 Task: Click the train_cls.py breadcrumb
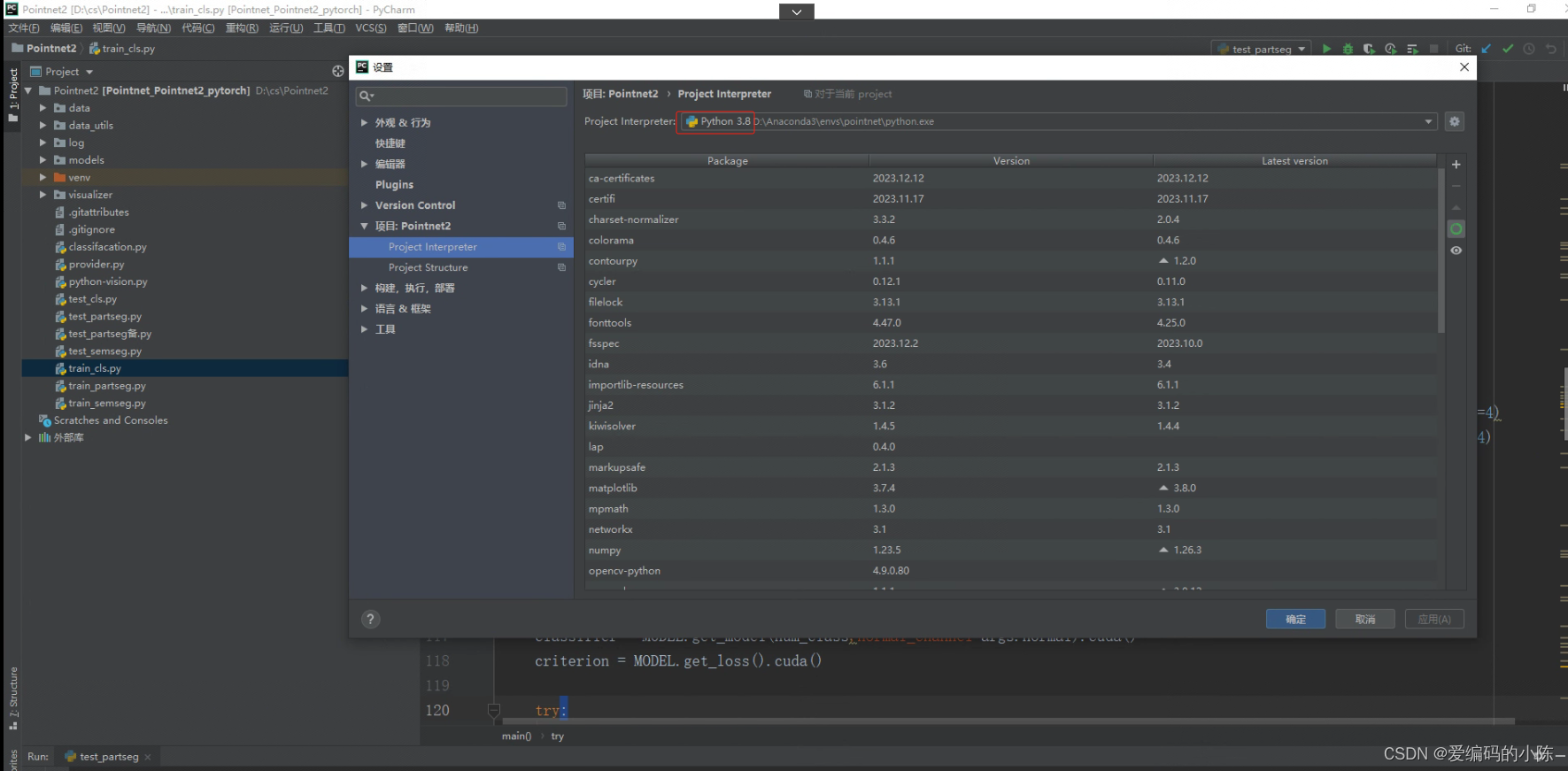coord(122,49)
